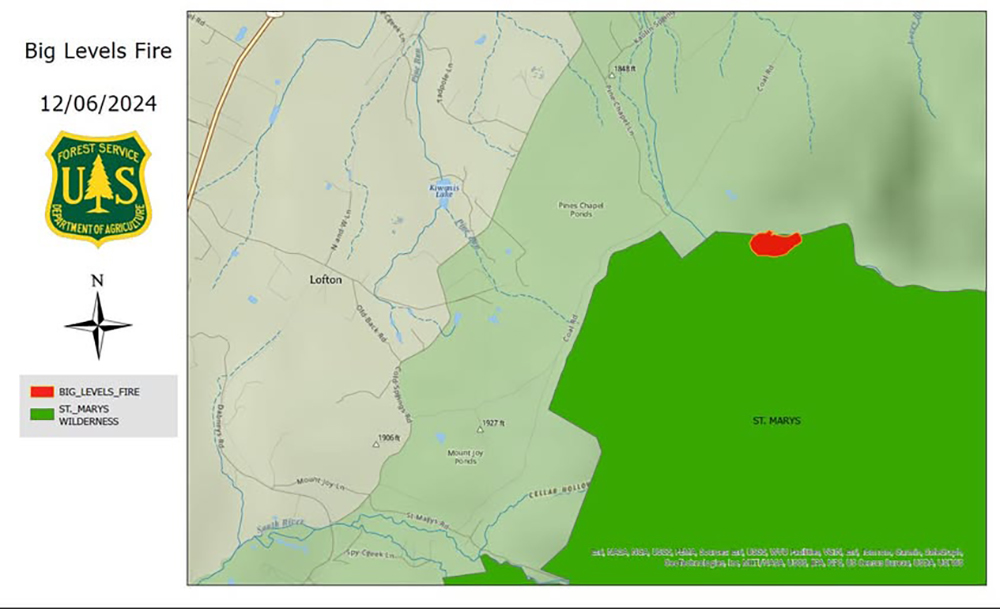Click the BIG_LEVELS_FIRE legend text
The width and height of the screenshot is (1000, 609).
[x=99, y=392]
